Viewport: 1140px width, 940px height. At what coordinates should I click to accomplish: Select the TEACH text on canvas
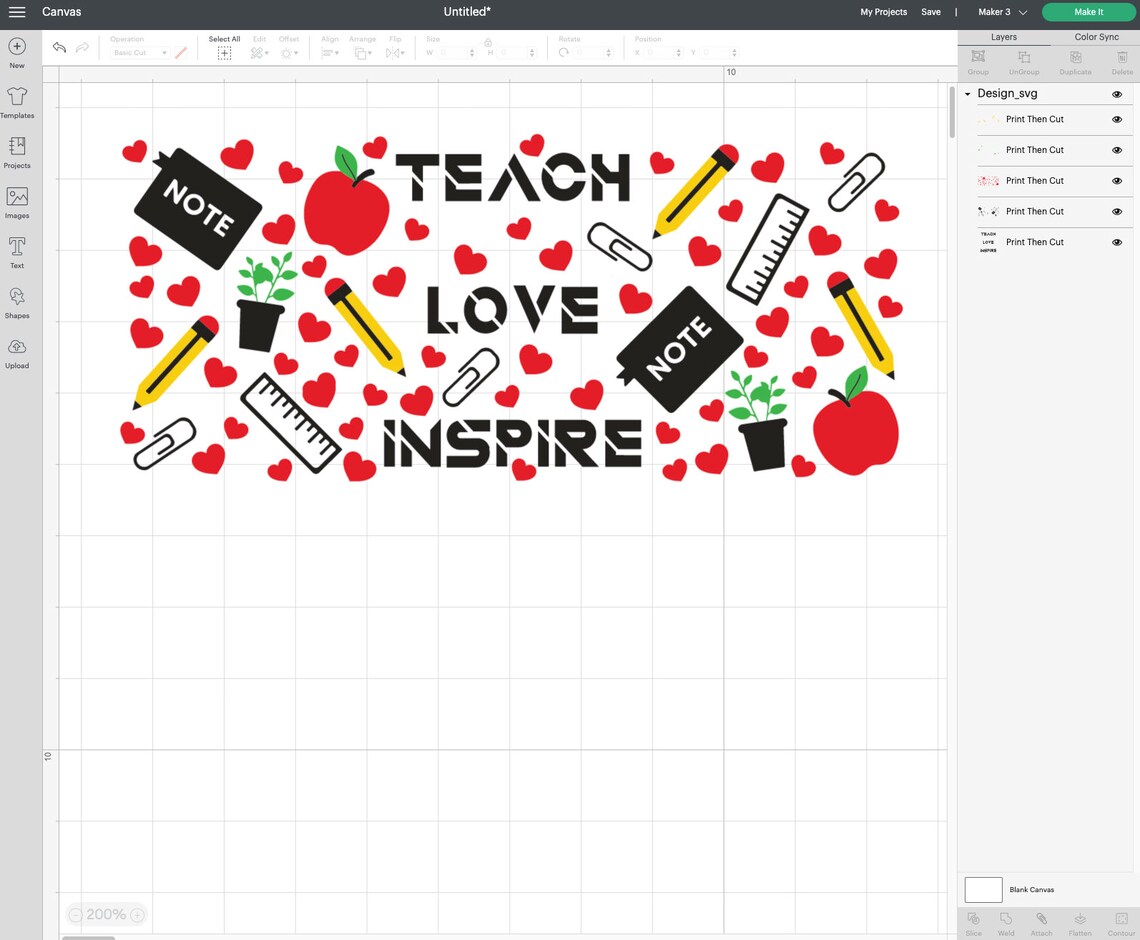(x=513, y=177)
